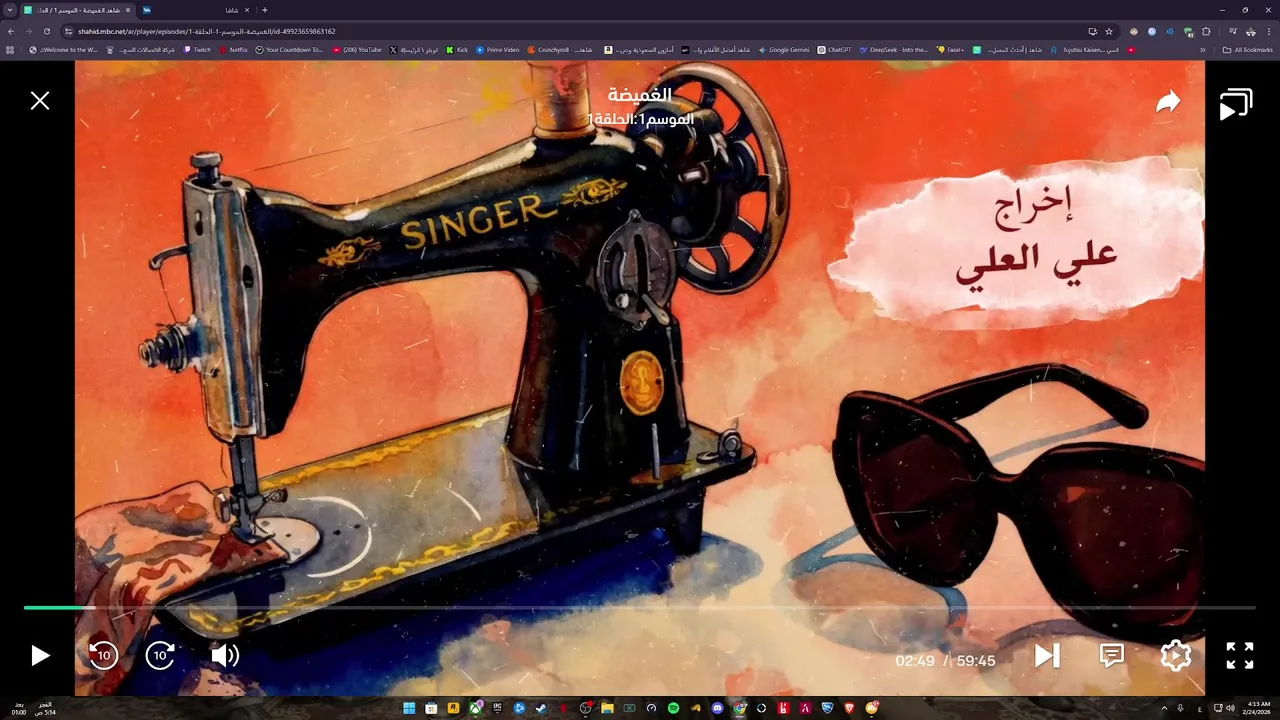Open a new browser tab
Viewport: 1280px width, 720px height.
click(264, 10)
